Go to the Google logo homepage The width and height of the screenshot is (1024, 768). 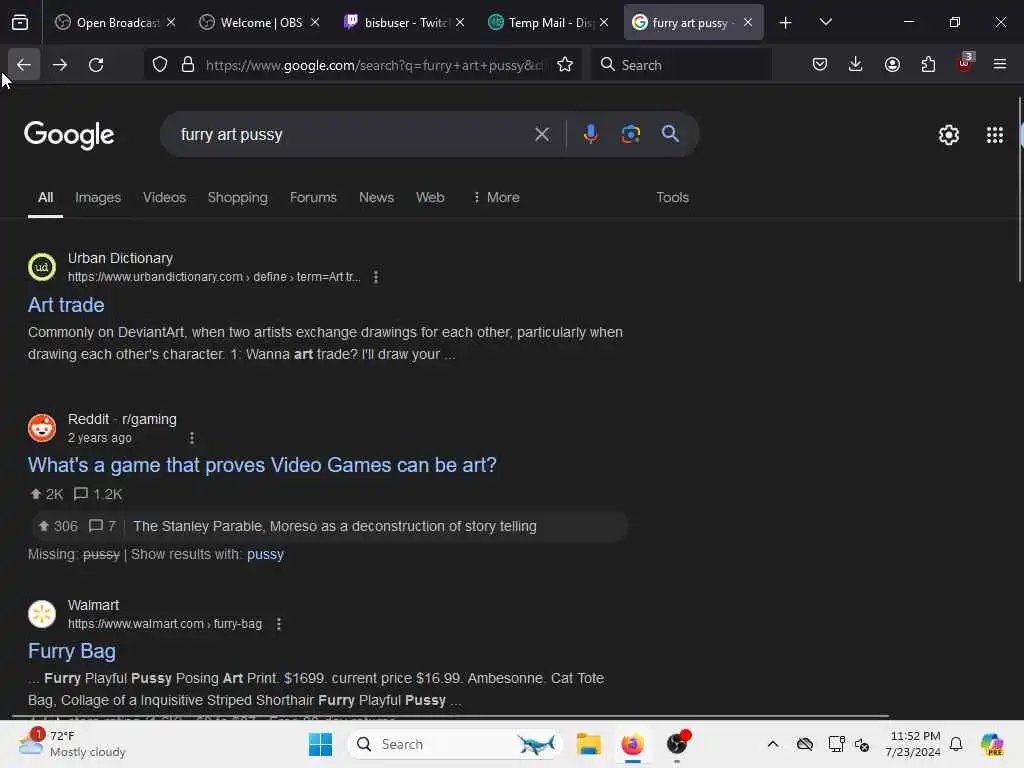tap(69, 135)
